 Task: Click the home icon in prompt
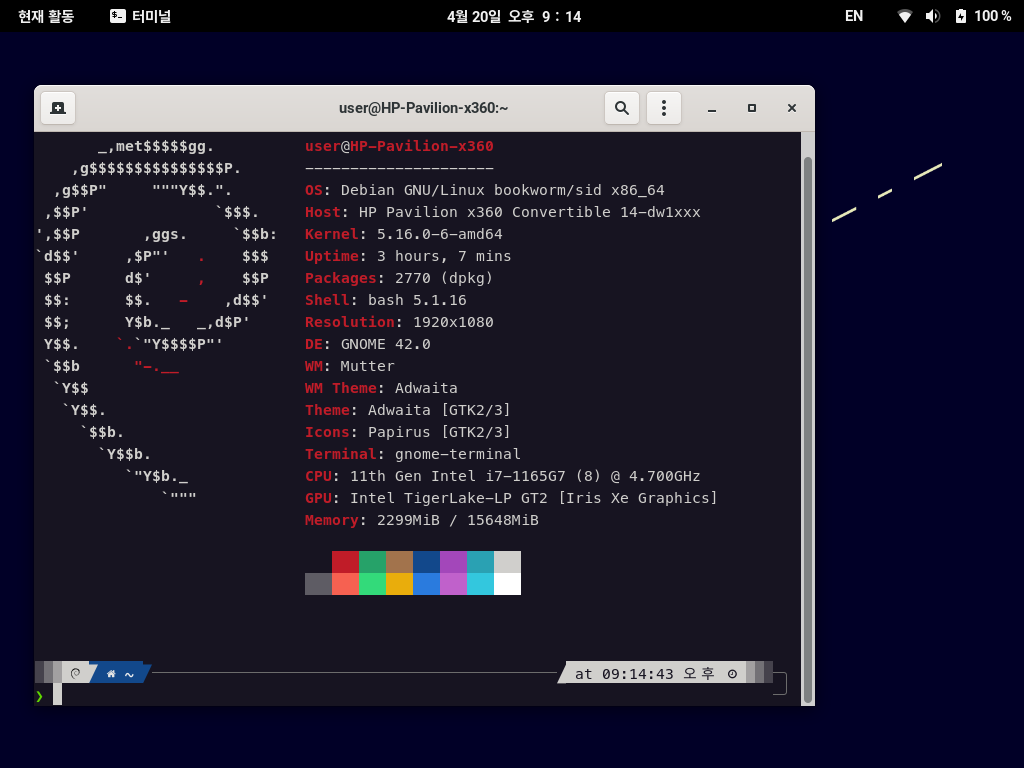(111, 674)
